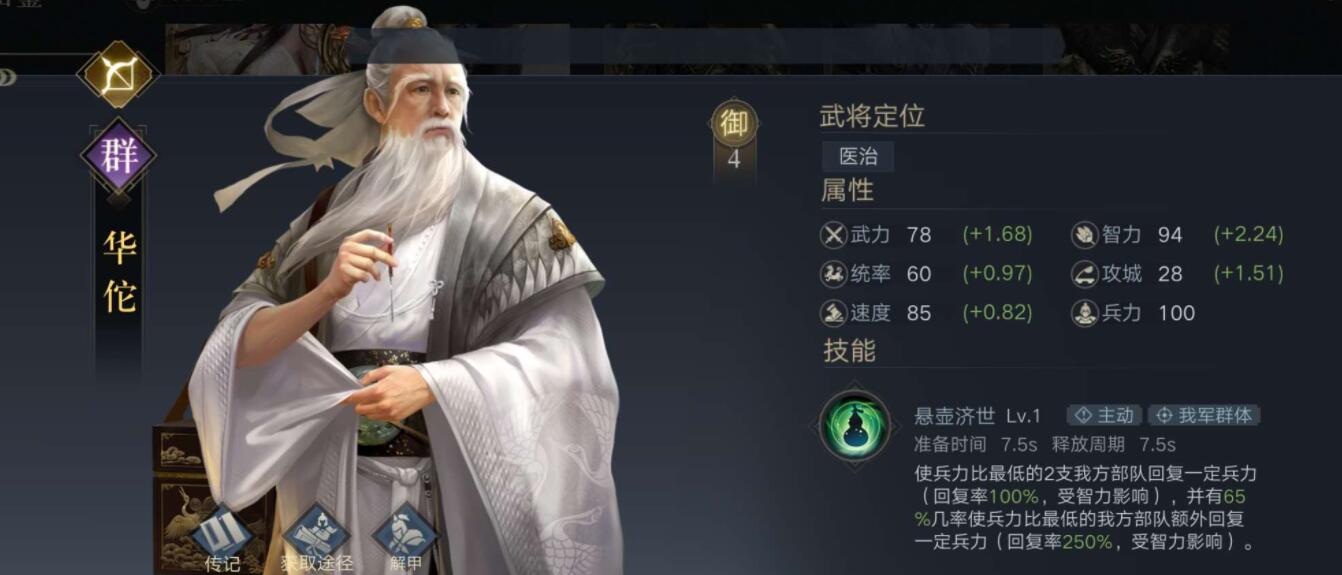Image resolution: width=1342 pixels, height=575 pixels.
Task: Click the 武将定位 section header
Action: tap(872, 116)
